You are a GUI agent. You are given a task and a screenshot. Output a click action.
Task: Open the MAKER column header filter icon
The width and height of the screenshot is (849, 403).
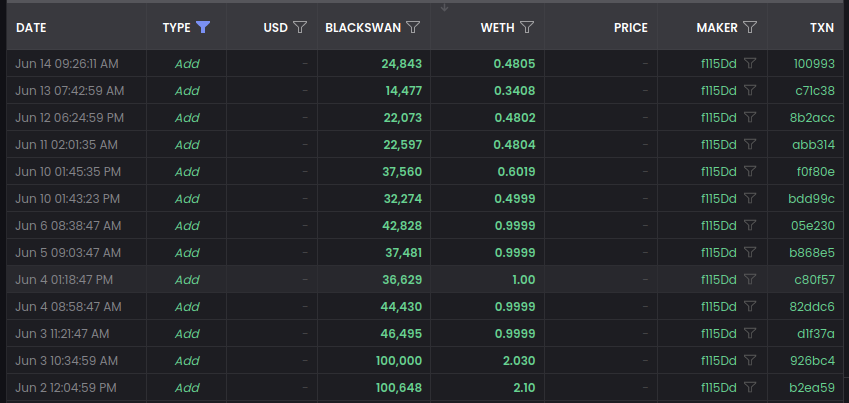click(749, 28)
